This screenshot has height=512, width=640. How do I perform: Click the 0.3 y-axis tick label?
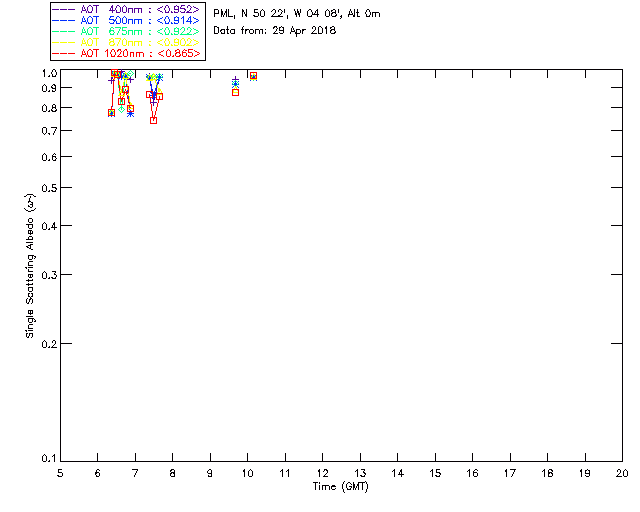49,275
